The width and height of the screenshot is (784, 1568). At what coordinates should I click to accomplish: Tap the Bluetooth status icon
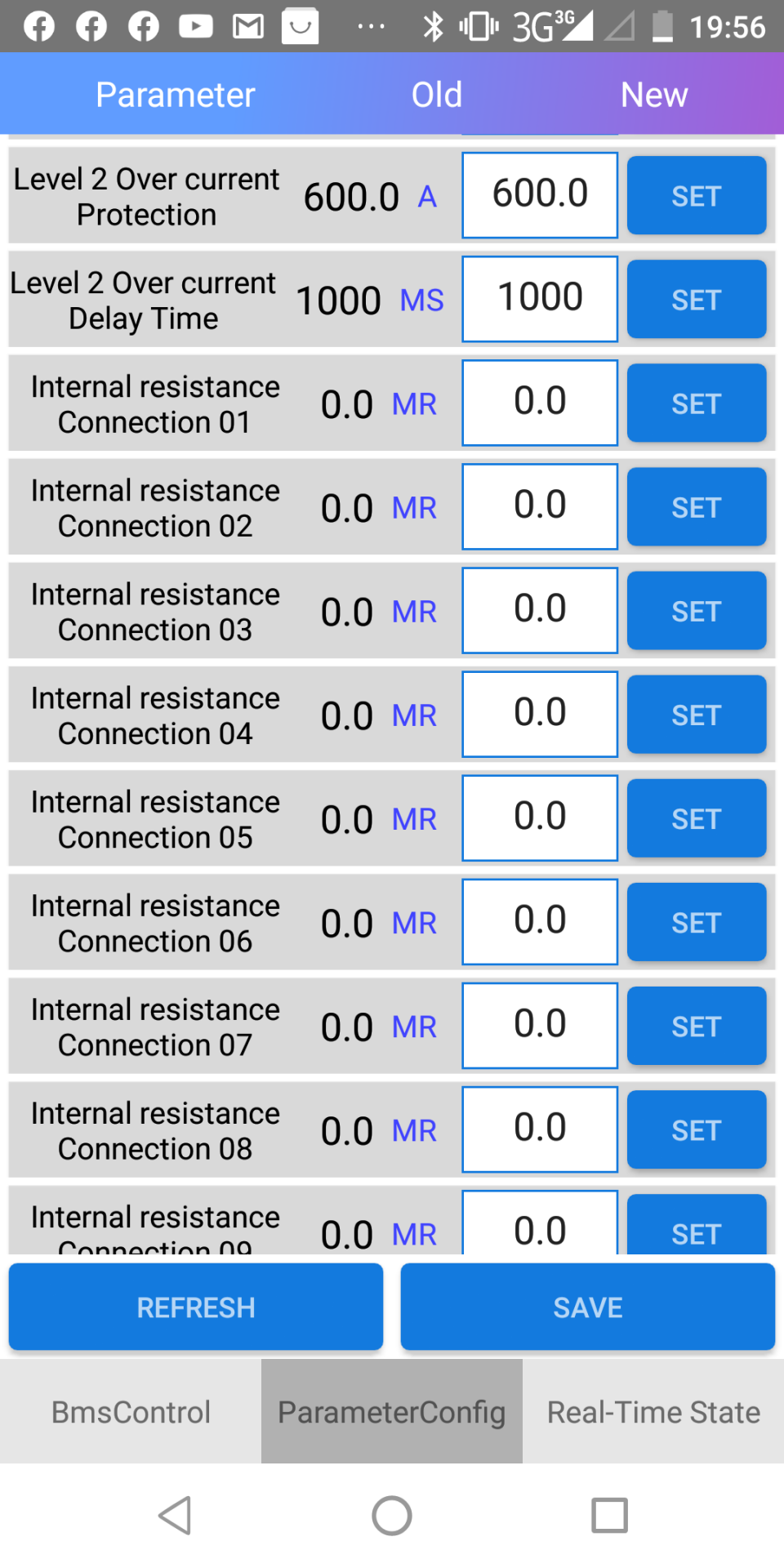[x=433, y=27]
